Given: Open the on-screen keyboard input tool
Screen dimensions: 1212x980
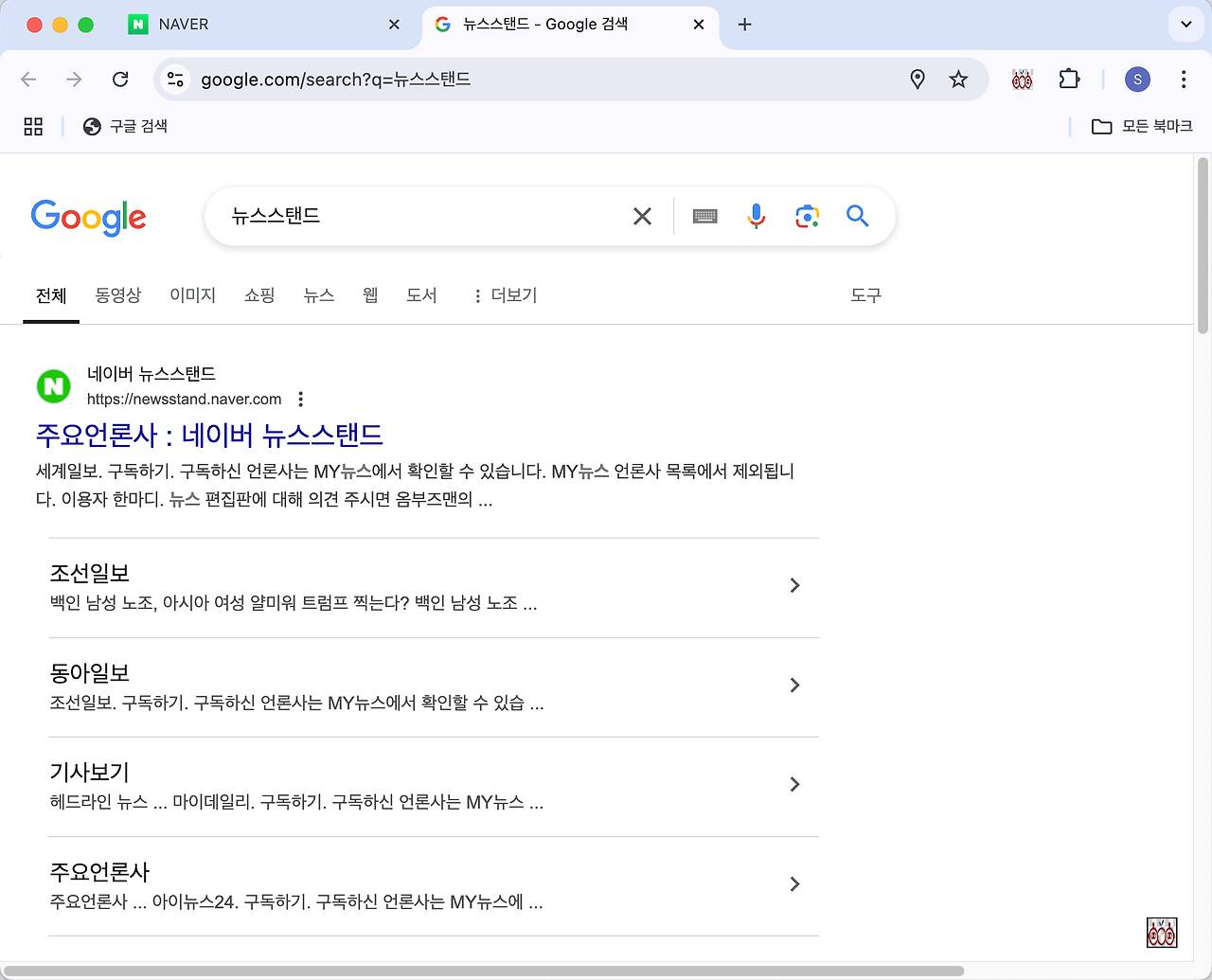Looking at the screenshot, I should [704, 217].
